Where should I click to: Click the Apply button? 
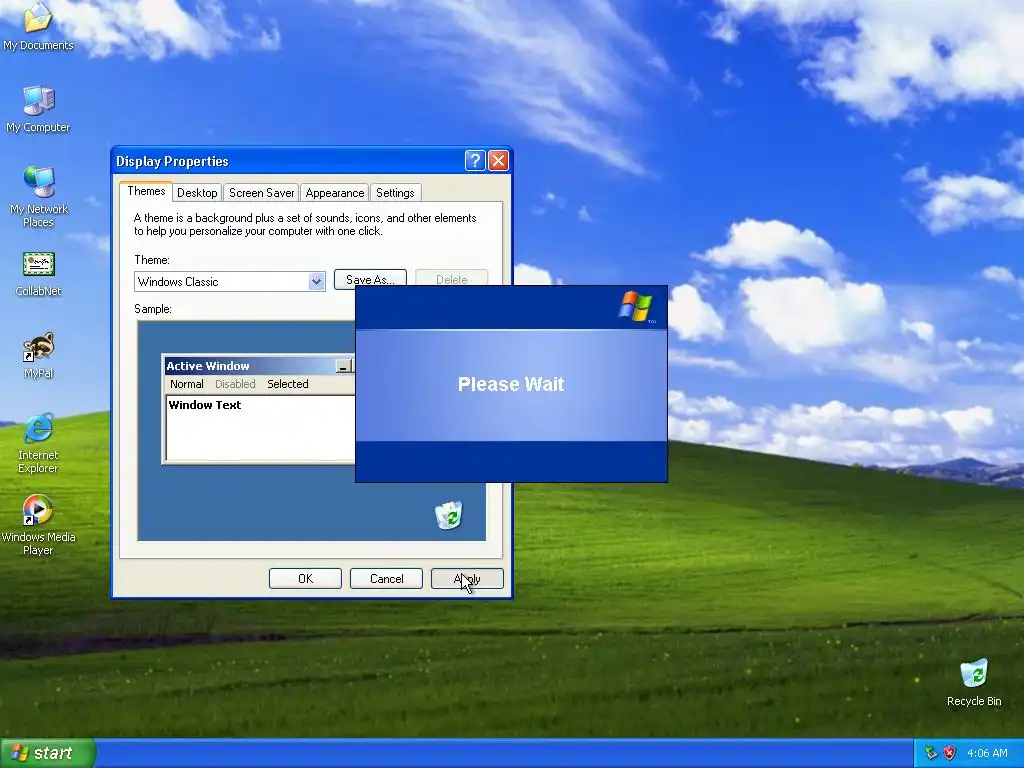pyautogui.click(x=467, y=579)
